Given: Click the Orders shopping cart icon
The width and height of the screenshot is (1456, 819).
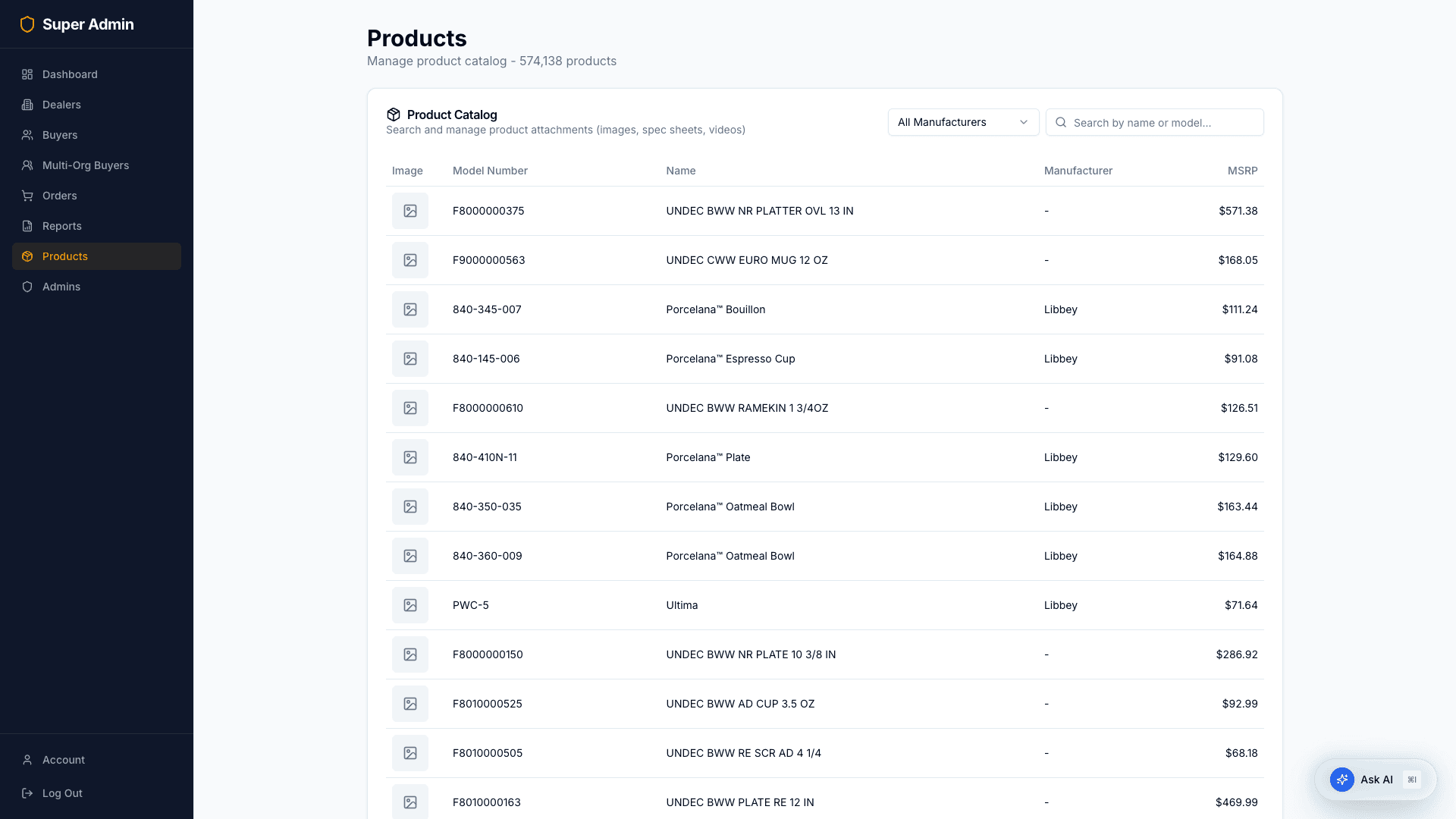Looking at the screenshot, I should [27, 196].
